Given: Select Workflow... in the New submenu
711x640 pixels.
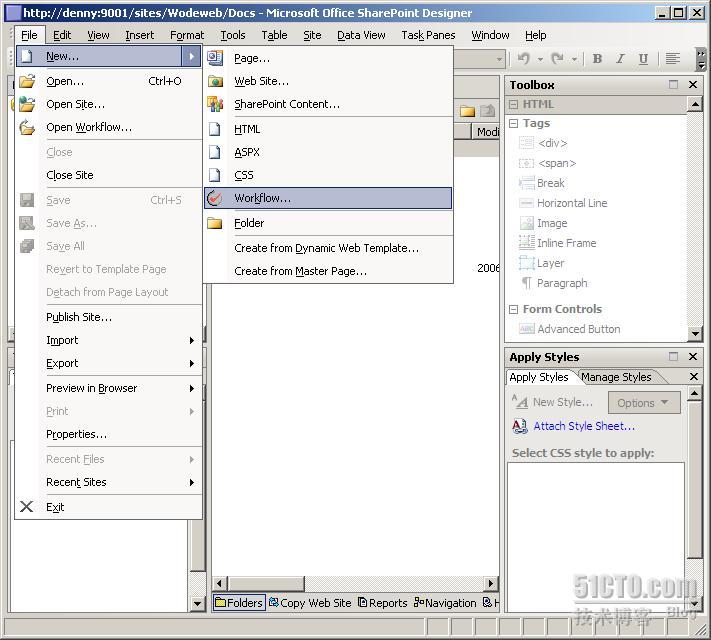Looking at the screenshot, I should click(x=328, y=198).
